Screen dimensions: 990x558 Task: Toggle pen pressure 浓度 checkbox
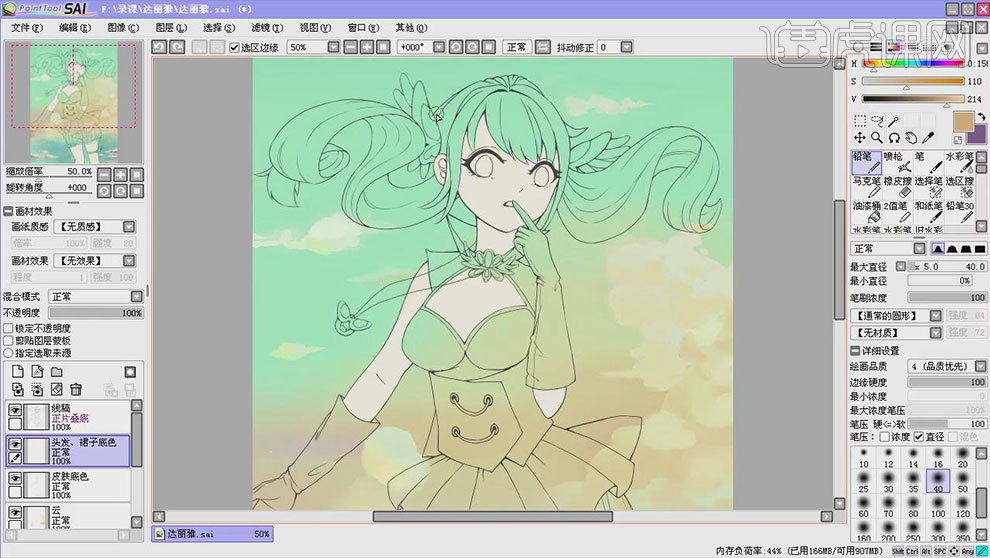tap(885, 437)
